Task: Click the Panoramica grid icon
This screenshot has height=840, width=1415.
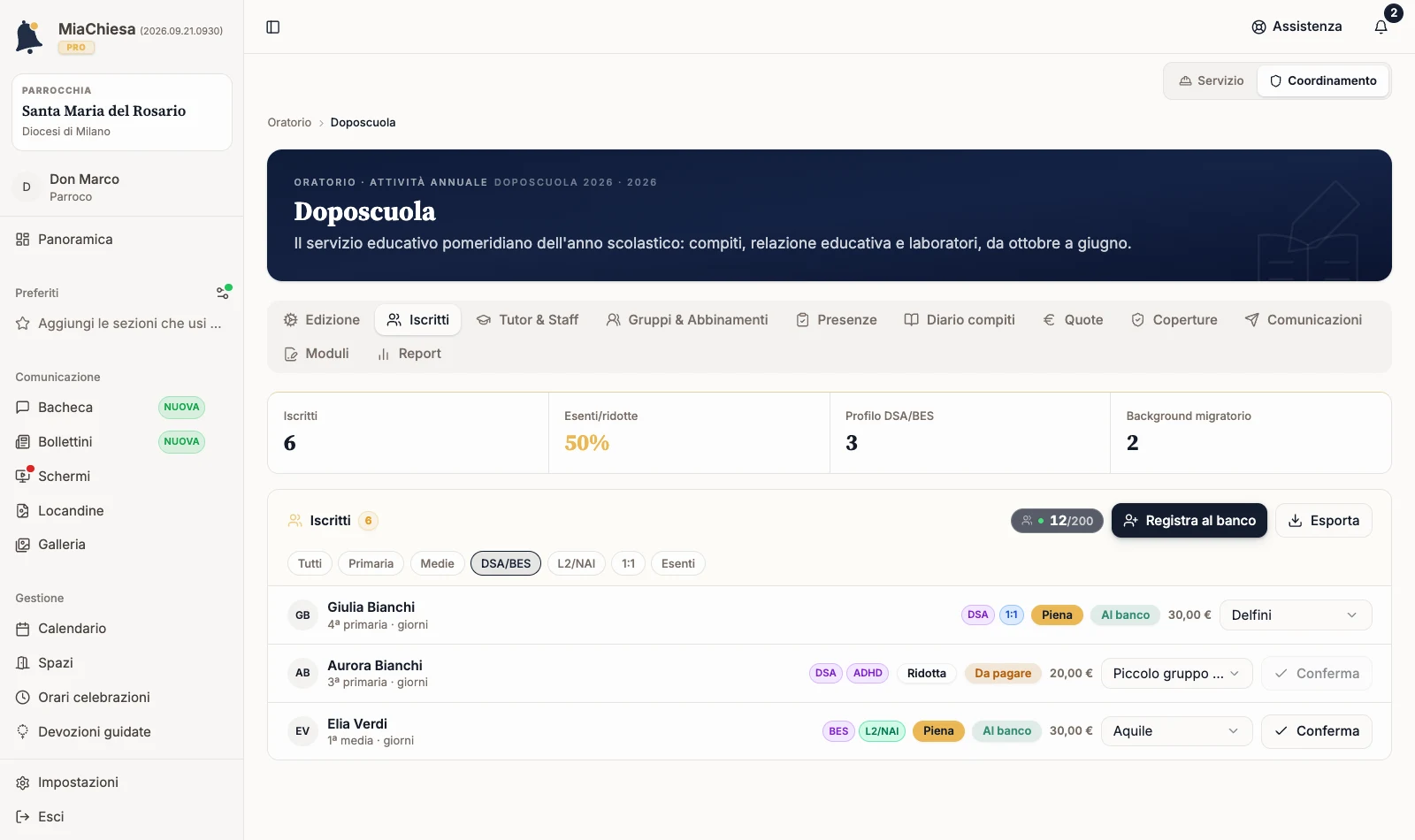Action: pyautogui.click(x=23, y=240)
